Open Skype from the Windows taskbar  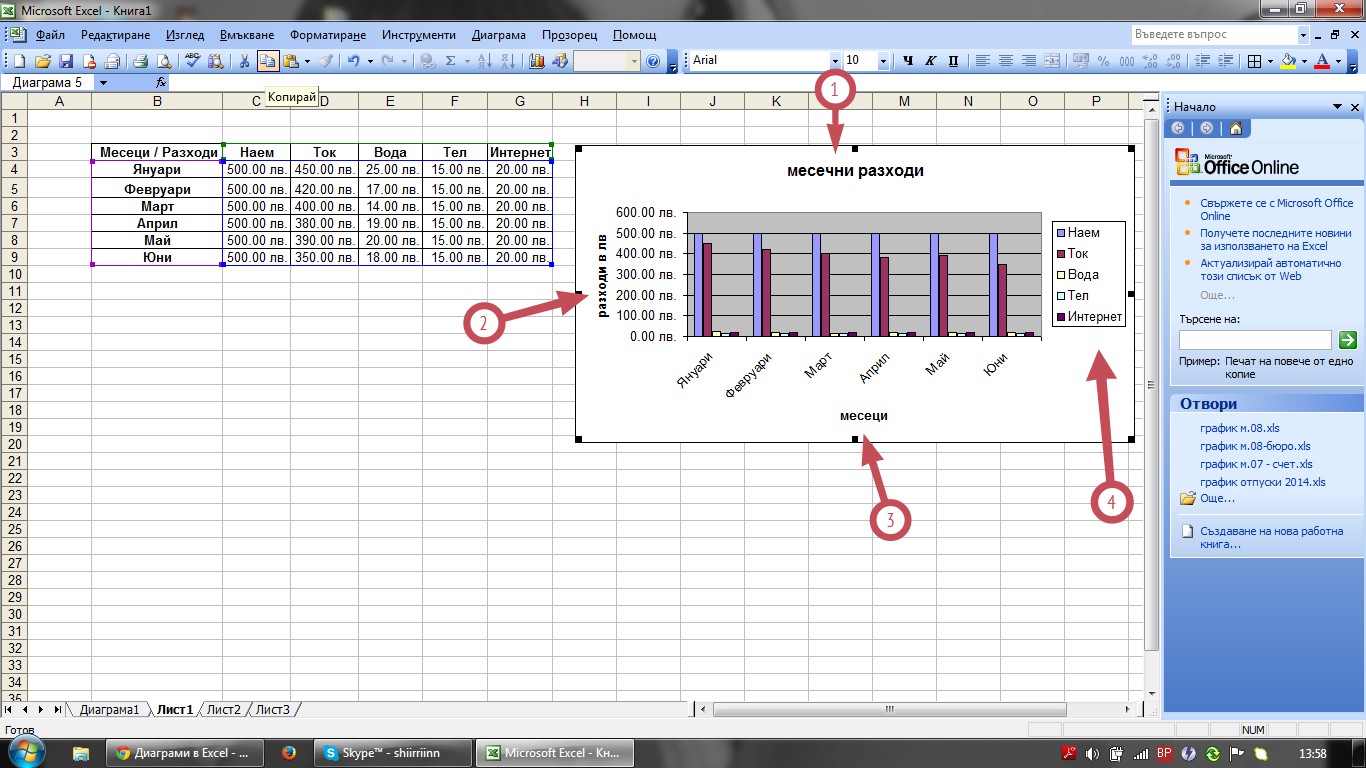pyautogui.click(x=394, y=753)
